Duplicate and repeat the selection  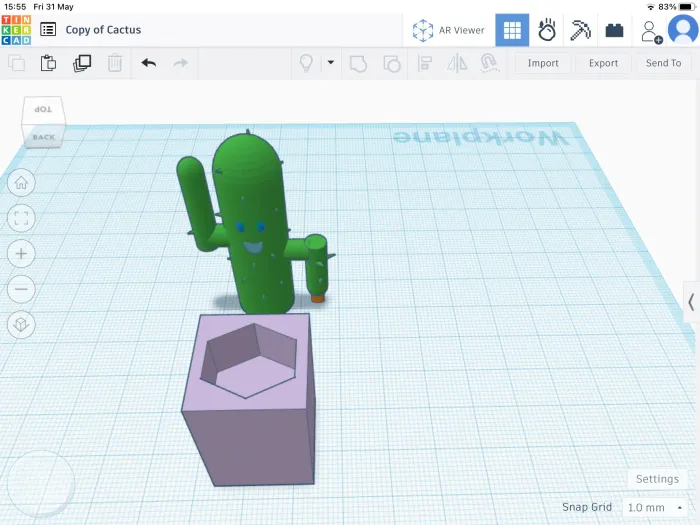point(82,63)
